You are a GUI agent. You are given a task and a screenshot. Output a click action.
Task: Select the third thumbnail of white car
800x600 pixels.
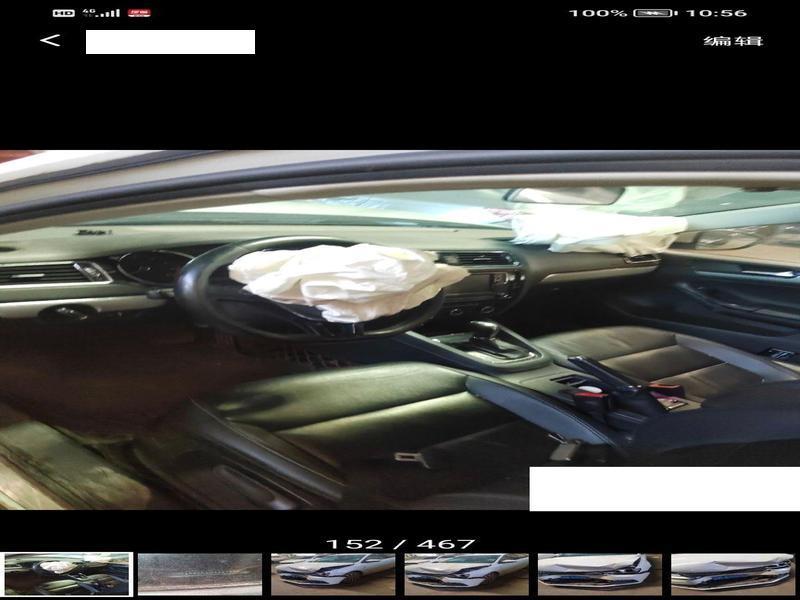[333, 574]
